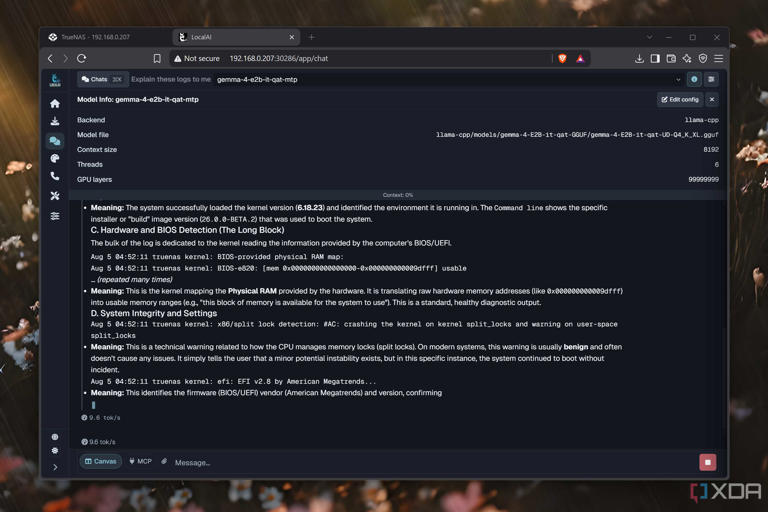
Task: Open the phone talk icon in sidebar
Action: coord(55,176)
